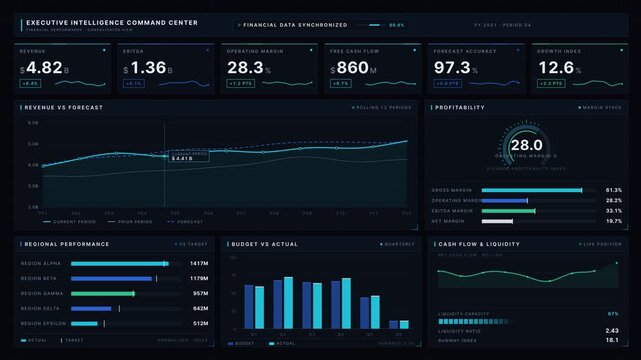
Task: Toggle the Actual legend in Budget vs Actual
Action: coord(282,344)
